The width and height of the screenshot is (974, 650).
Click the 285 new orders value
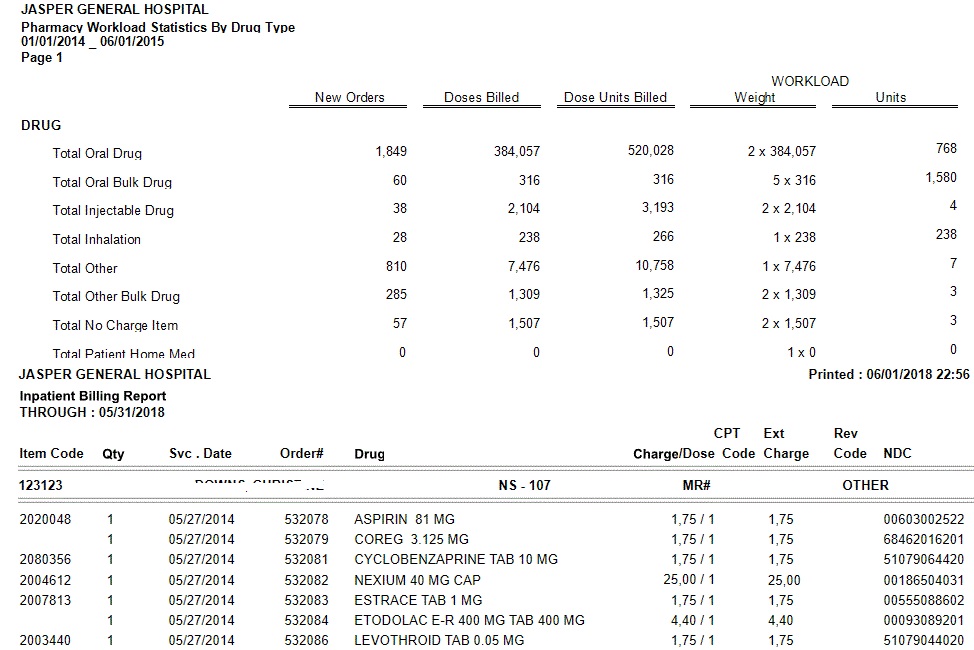(x=396, y=295)
